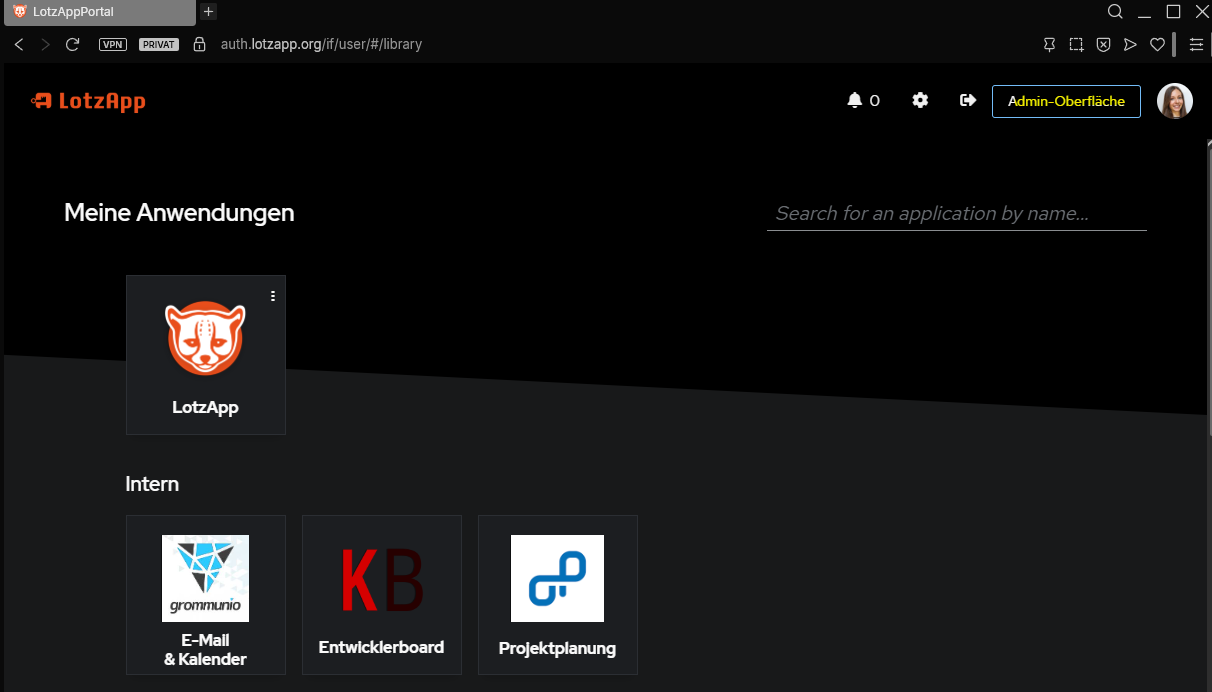Focus the application search field
Screen dimensions: 1212x692
[x=955, y=214]
